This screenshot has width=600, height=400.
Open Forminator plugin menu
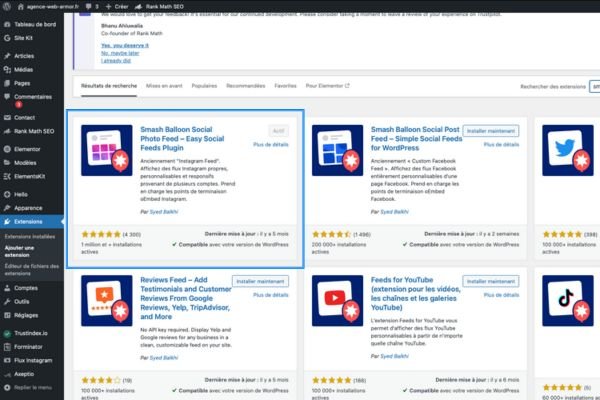[32, 345]
